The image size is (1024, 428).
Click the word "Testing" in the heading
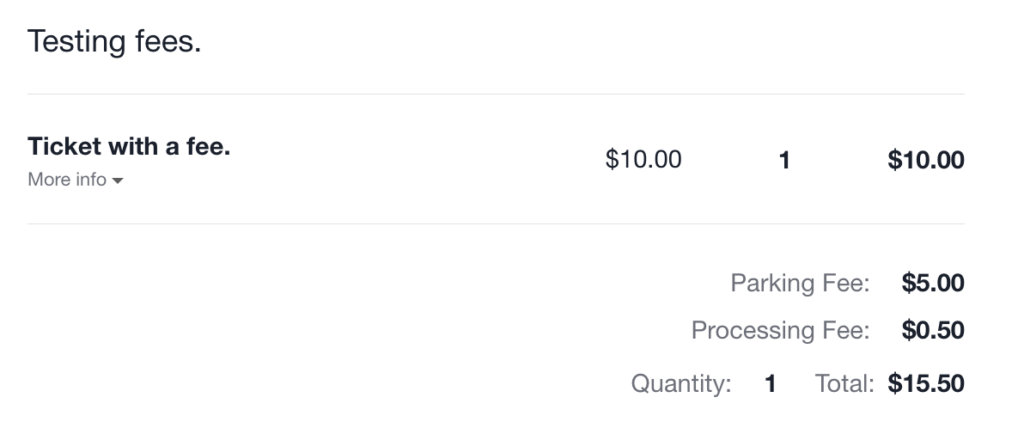76,43
